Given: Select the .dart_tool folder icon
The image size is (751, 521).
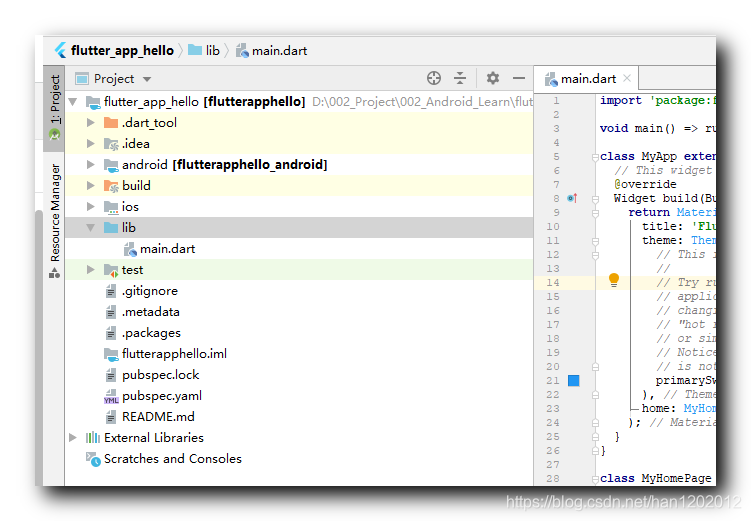Looking at the screenshot, I should (x=111, y=123).
